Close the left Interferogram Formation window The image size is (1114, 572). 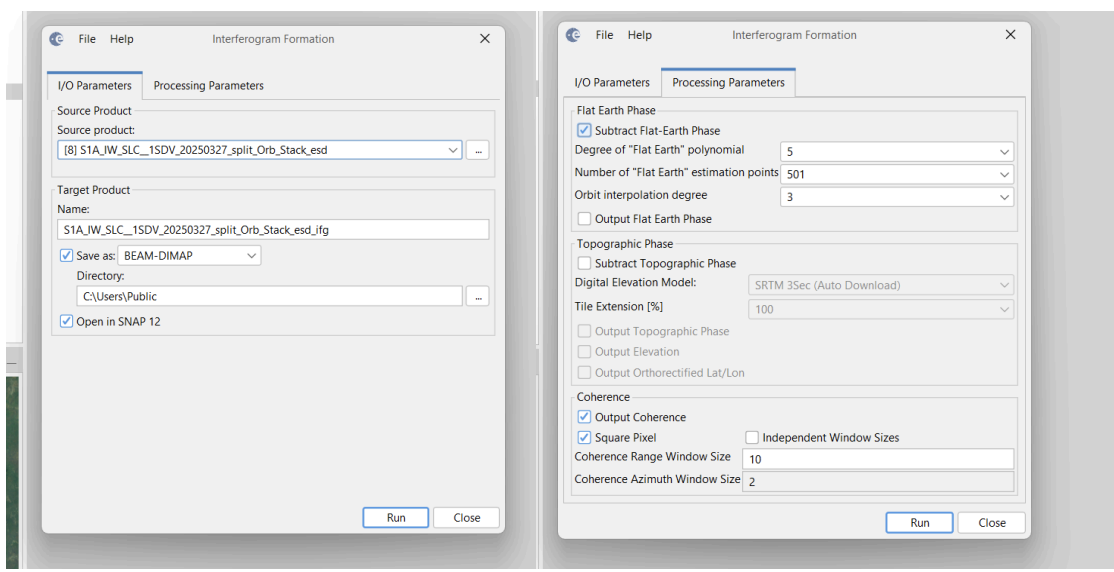coord(485,39)
